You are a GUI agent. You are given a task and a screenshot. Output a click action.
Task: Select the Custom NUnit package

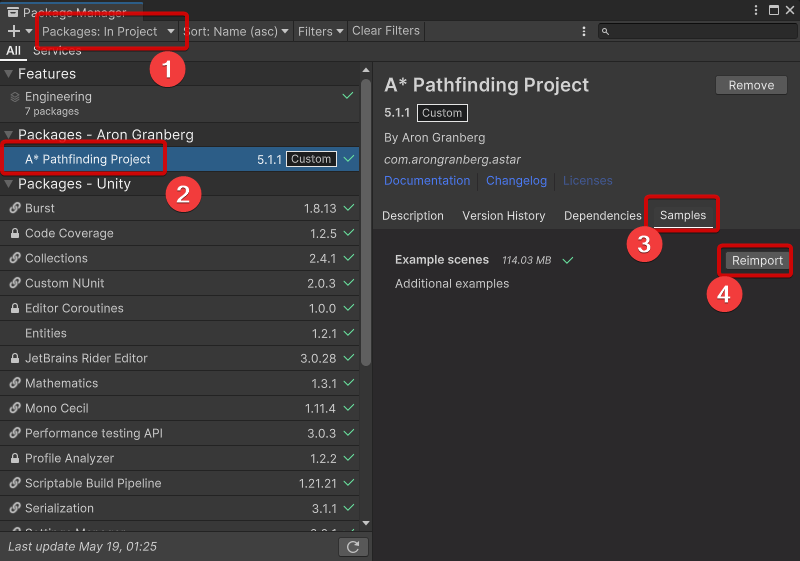pos(180,283)
